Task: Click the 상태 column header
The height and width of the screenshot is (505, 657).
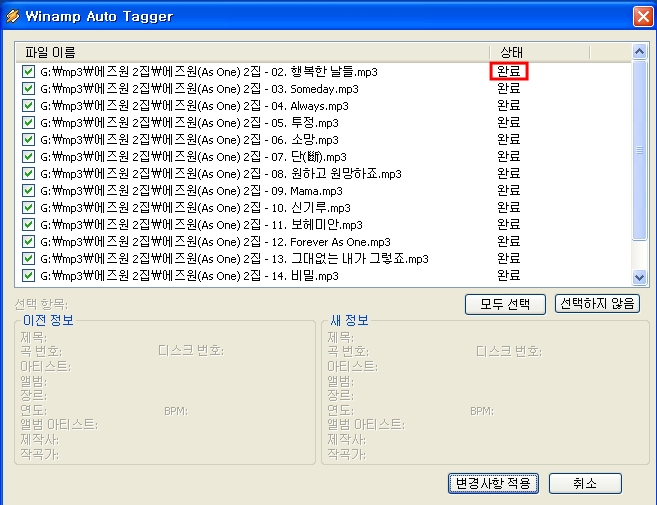Action: [540, 52]
